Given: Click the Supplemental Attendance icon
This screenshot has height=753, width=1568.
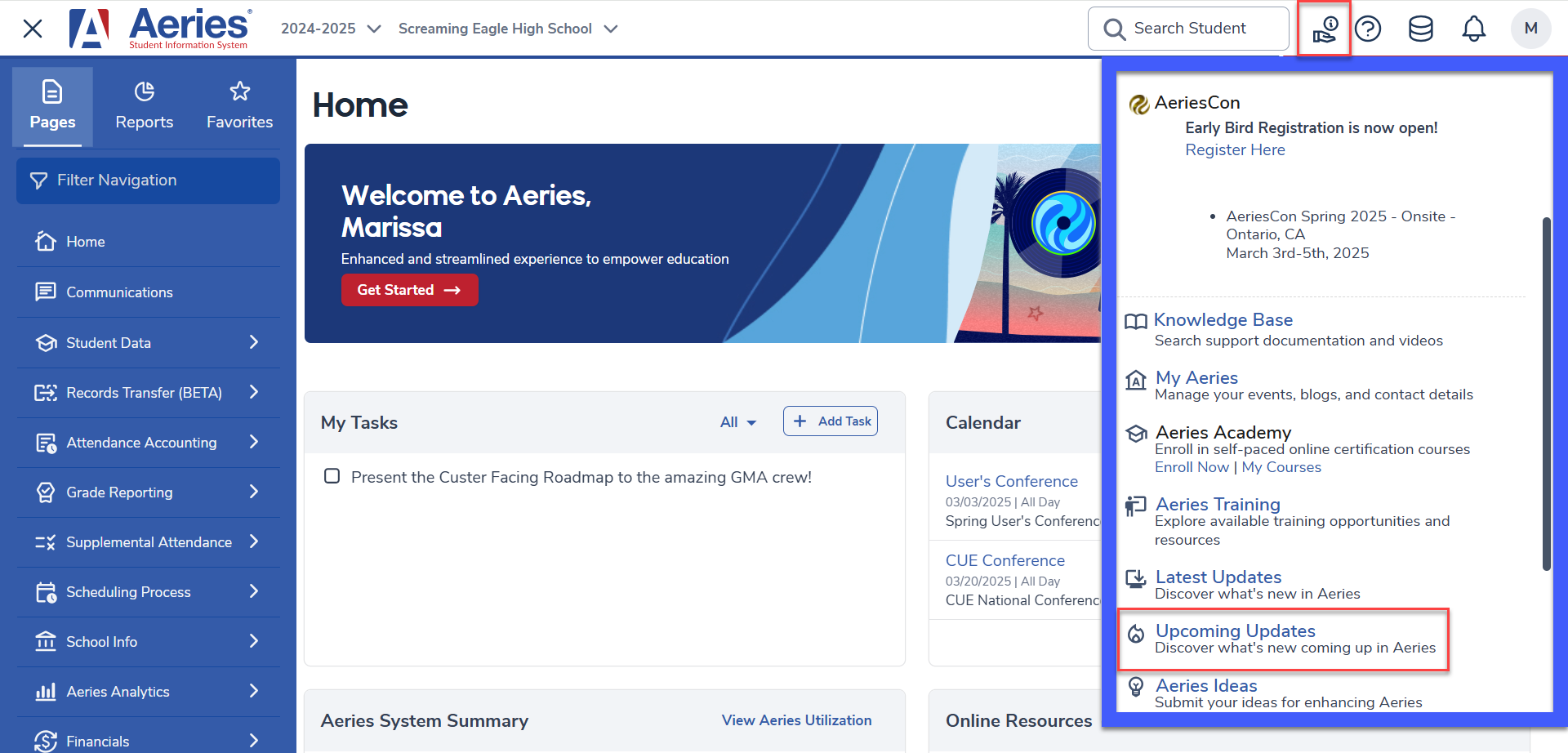Looking at the screenshot, I should 46,542.
